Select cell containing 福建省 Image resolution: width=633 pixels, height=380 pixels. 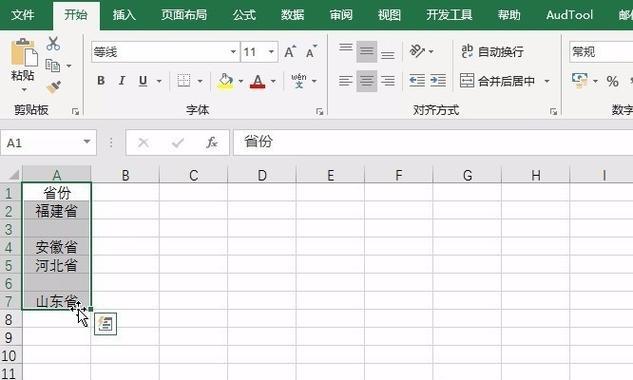tap(57, 211)
